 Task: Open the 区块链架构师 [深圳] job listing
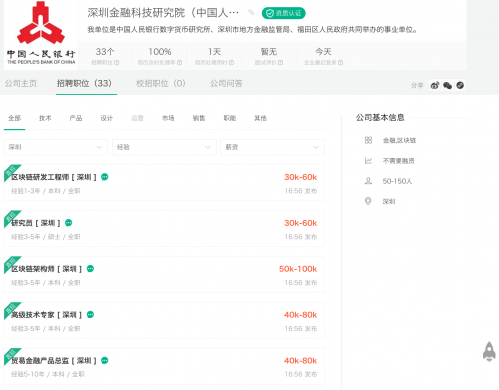pyautogui.click(x=46, y=269)
